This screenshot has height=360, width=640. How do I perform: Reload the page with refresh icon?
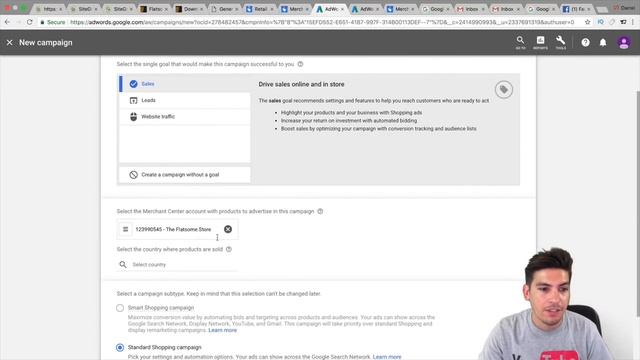pos(29,22)
